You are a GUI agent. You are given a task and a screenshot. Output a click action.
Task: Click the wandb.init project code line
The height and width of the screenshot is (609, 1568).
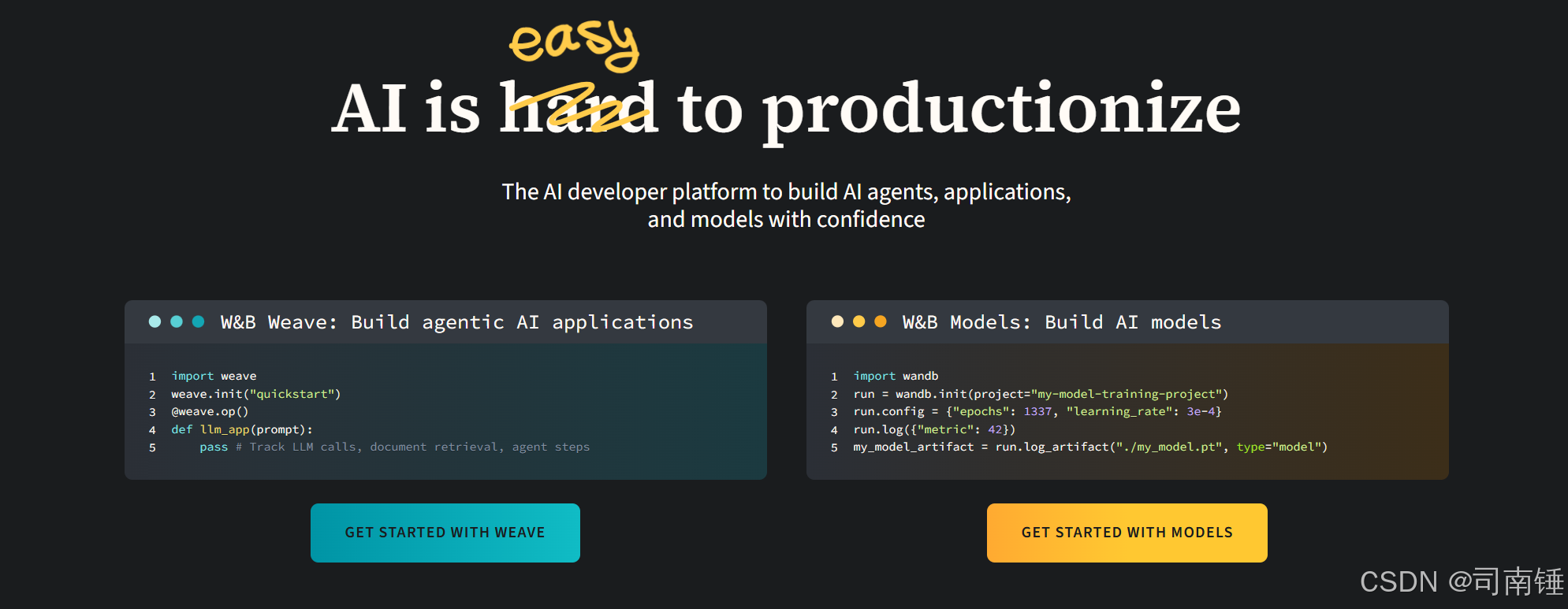pos(1041,394)
